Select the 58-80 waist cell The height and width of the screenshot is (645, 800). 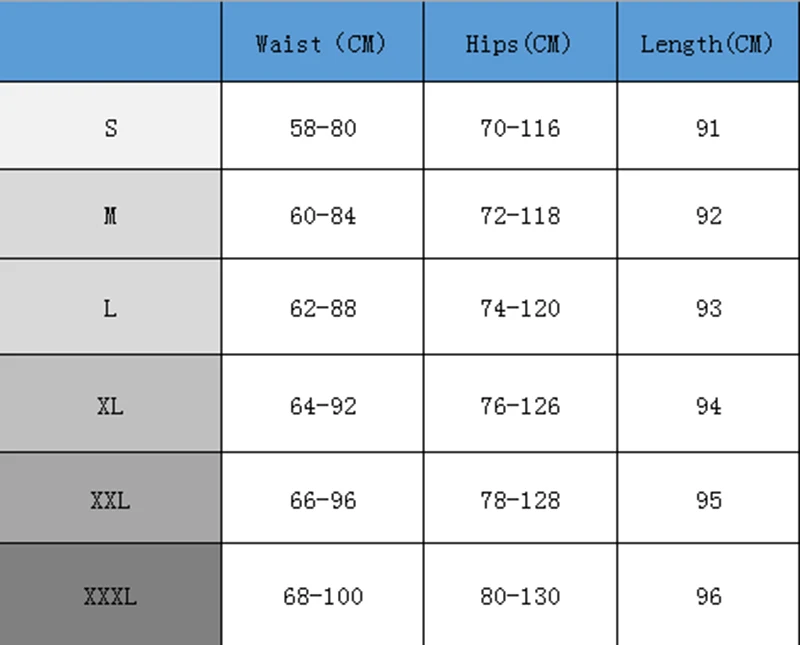tap(322, 126)
